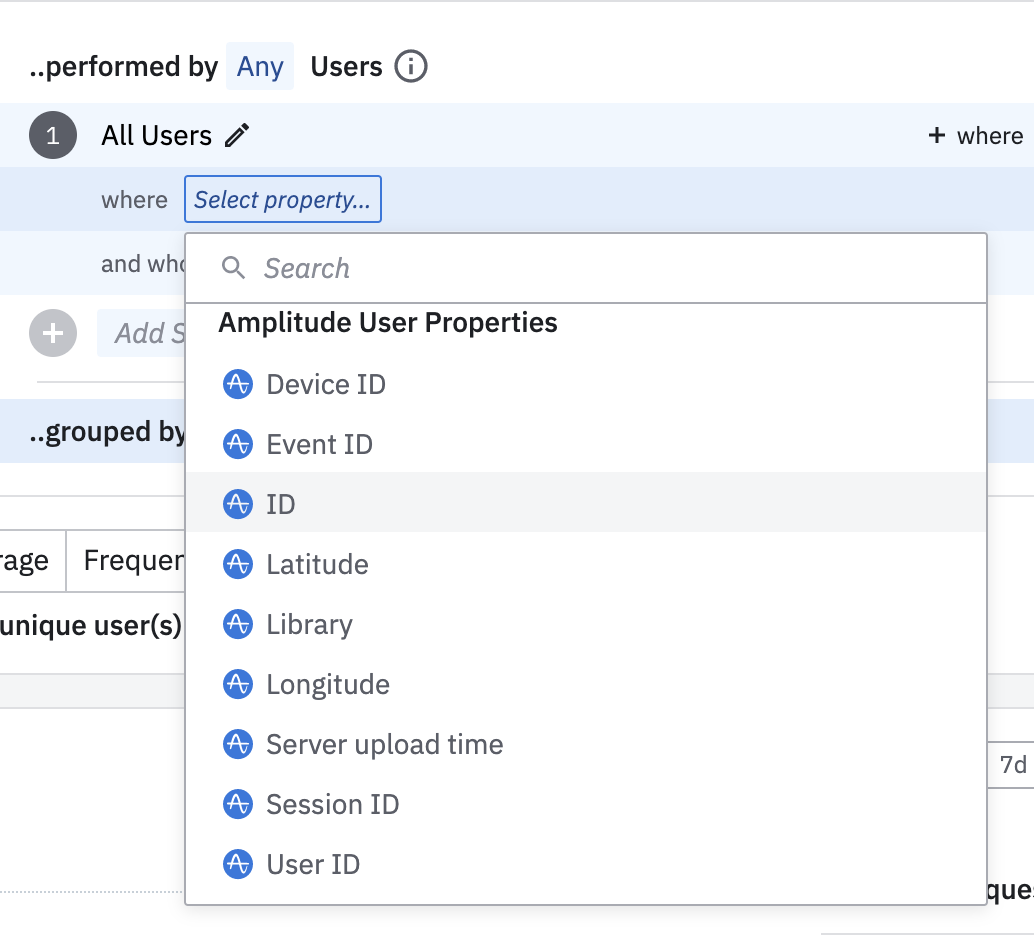Open the Select property dropdown
The image size is (1034, 936).
coord(282,200)
